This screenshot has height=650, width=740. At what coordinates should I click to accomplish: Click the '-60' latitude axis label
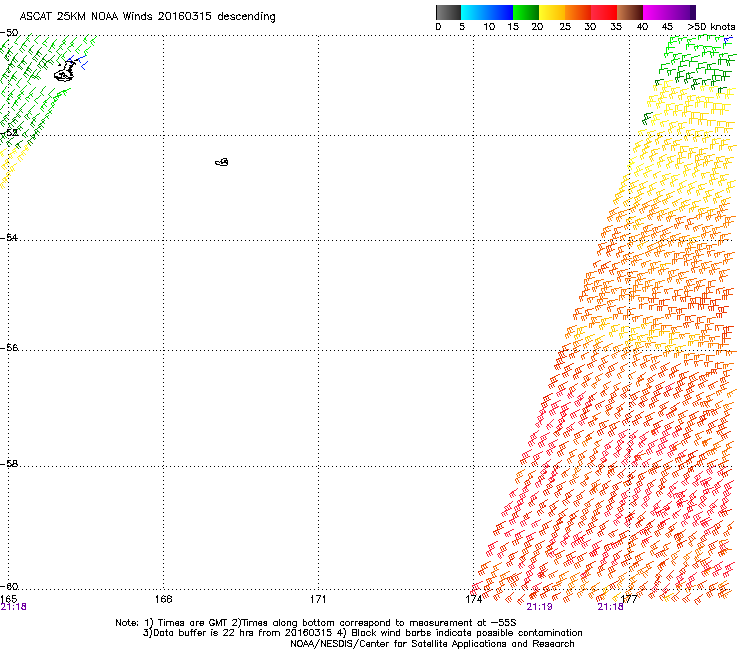click(x=9, y=586)
